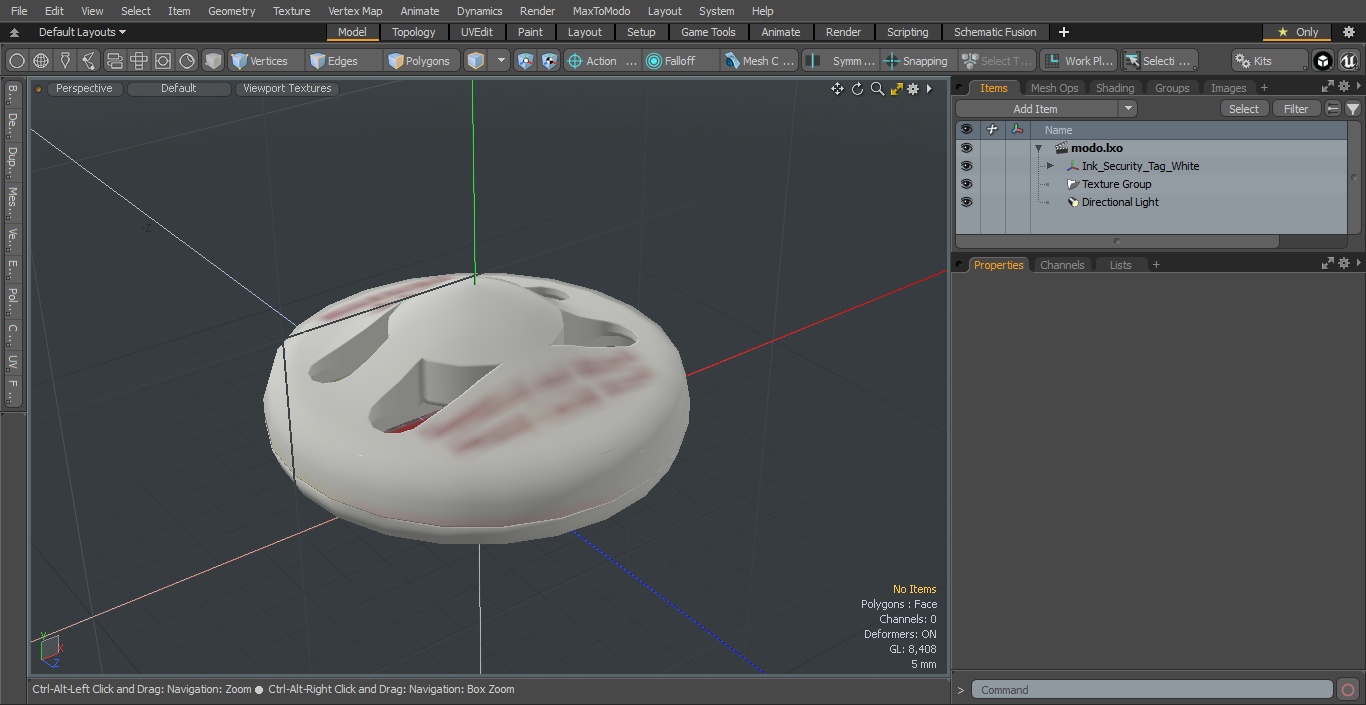Open the Falloff options

[x=680, y=61]
